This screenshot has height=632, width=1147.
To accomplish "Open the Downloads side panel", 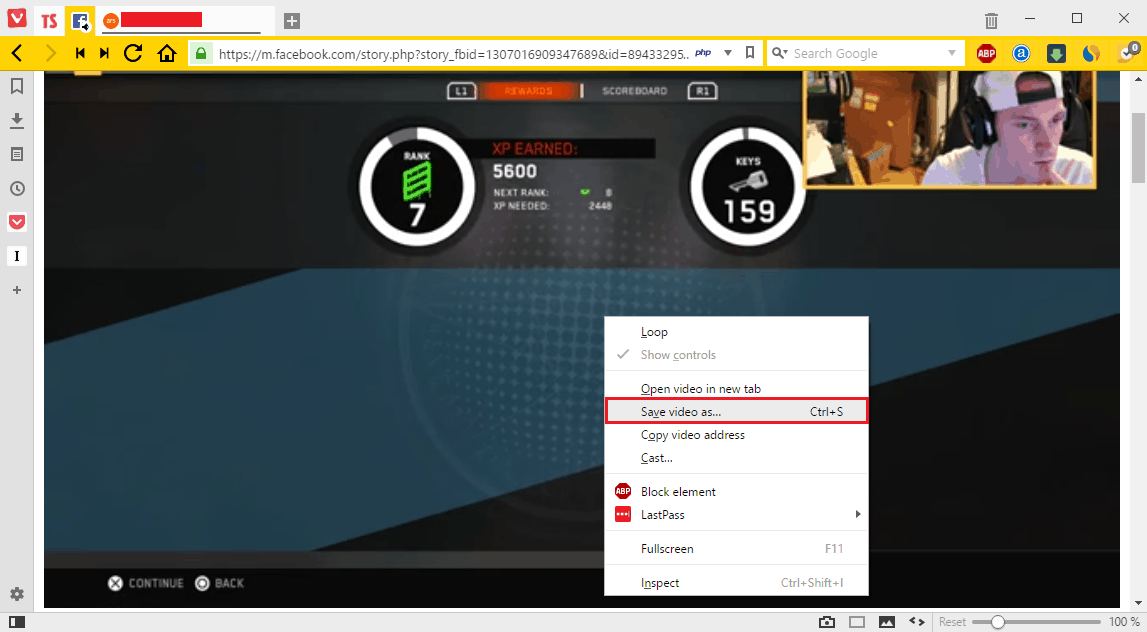I will tap(17, 121).
